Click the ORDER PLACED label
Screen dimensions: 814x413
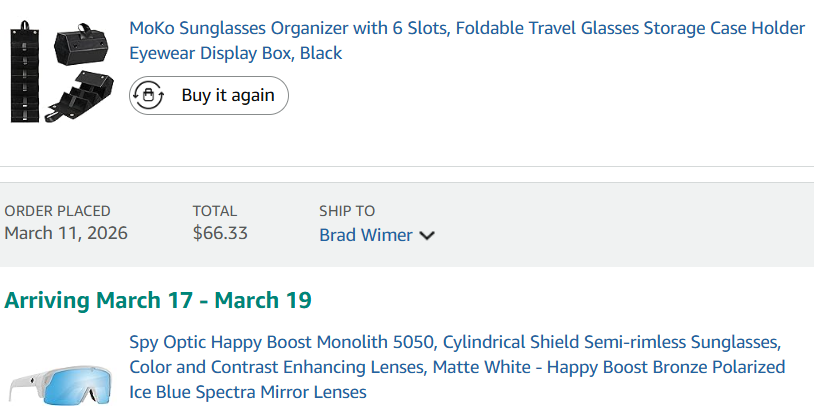(x=58, y=211)
